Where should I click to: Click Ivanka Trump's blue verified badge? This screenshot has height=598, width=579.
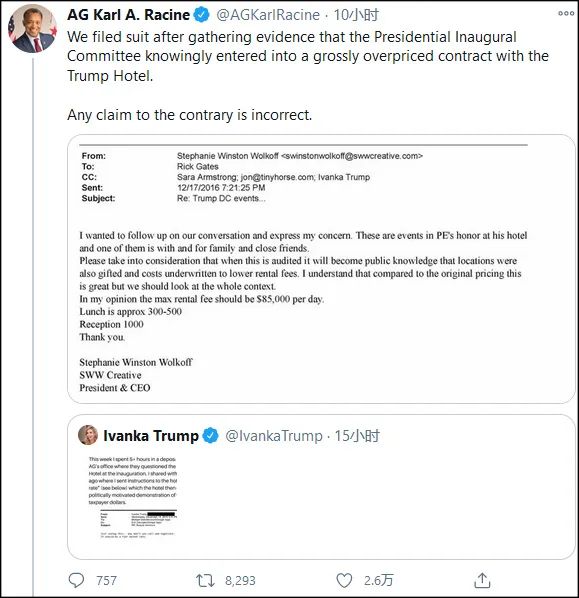coord(211,436)
